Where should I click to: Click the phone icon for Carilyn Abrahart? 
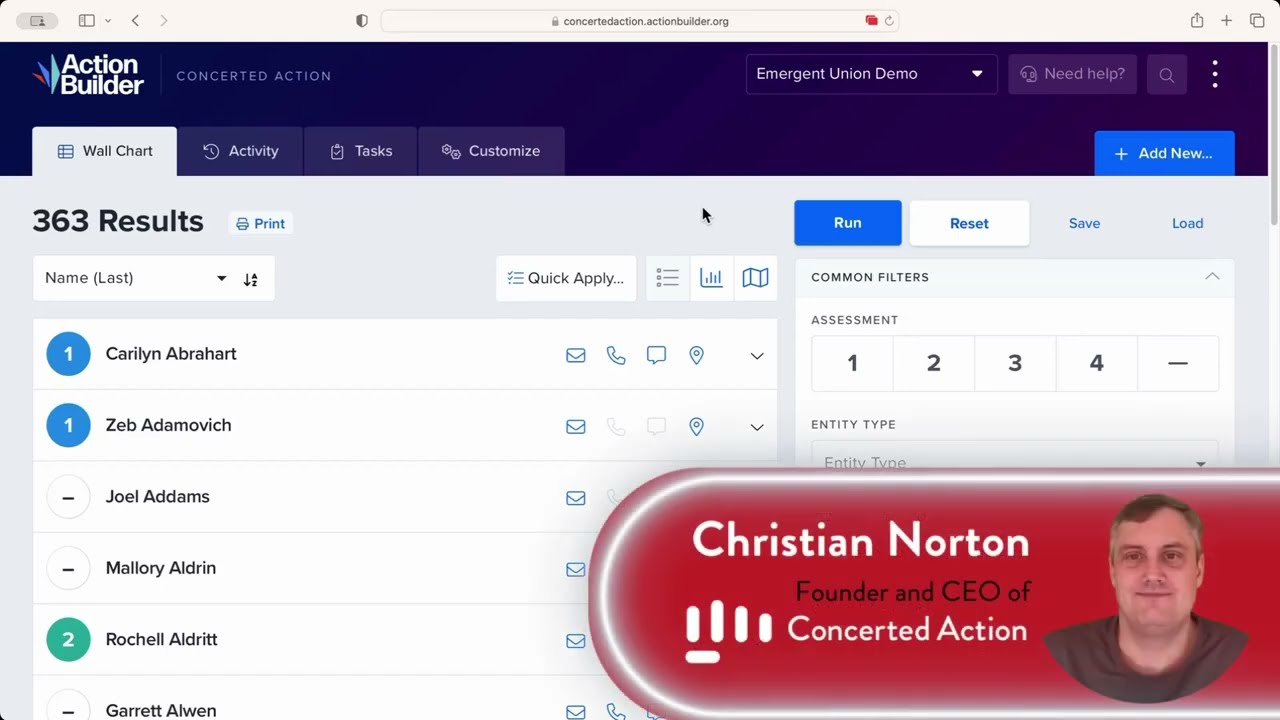[616, 355]
